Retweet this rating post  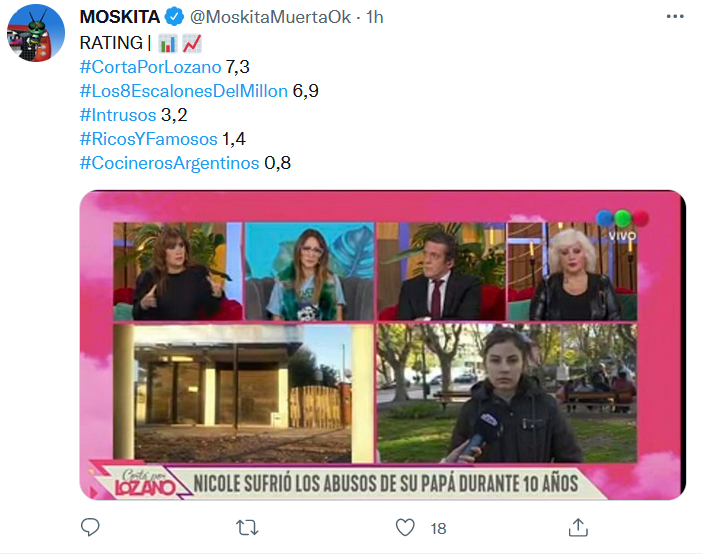pyautogui.click(x=247, y=528)
